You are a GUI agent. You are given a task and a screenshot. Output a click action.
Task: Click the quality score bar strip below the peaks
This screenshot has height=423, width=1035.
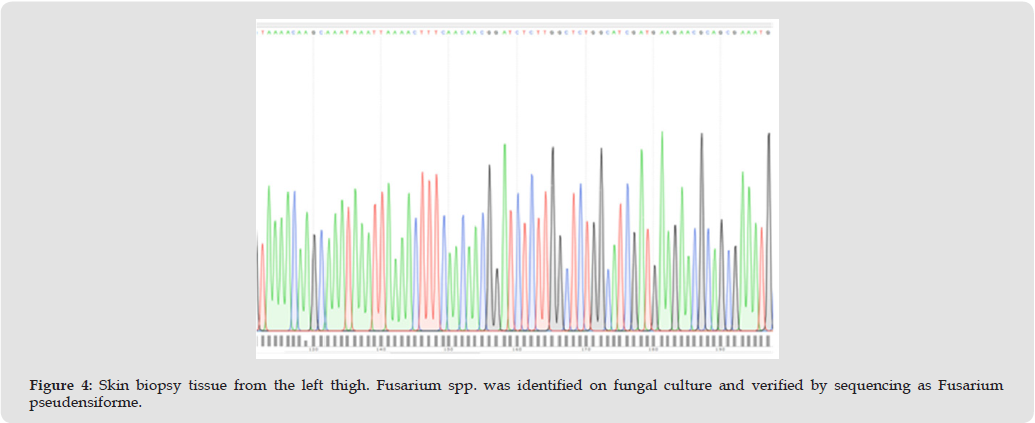pos(516,341)
